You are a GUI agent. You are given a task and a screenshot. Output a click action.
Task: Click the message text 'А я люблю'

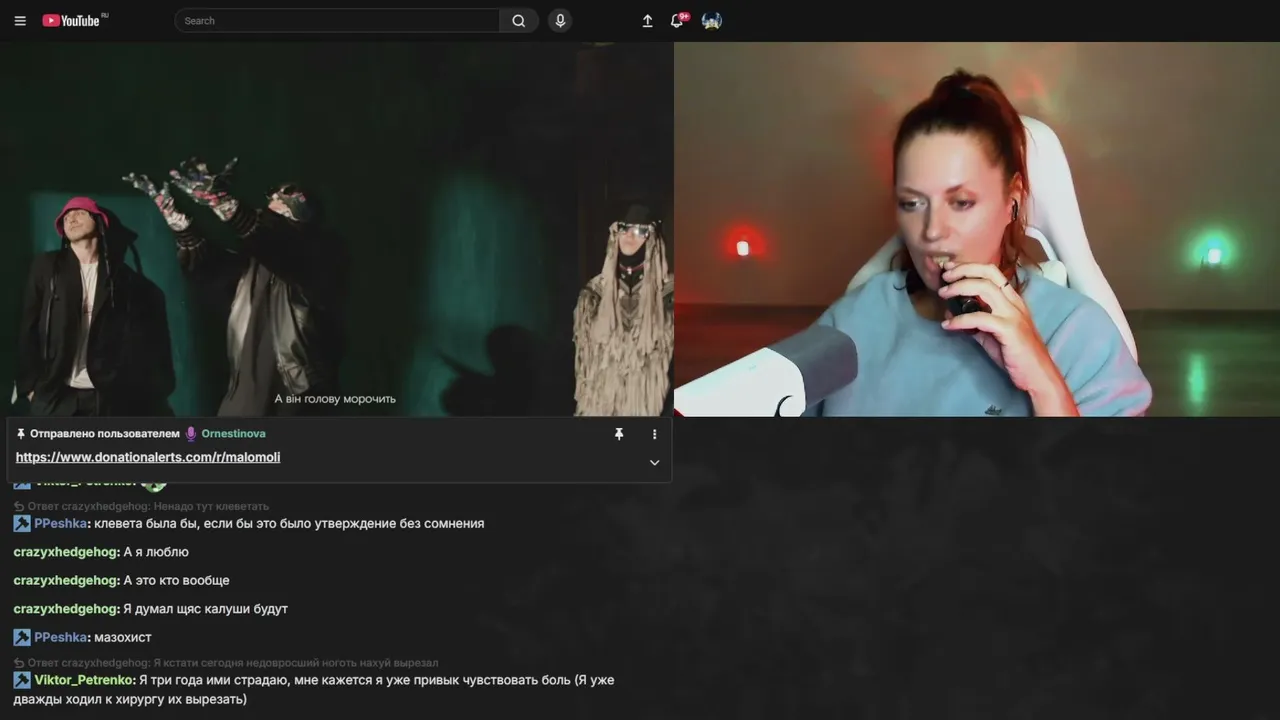(156, 552)
